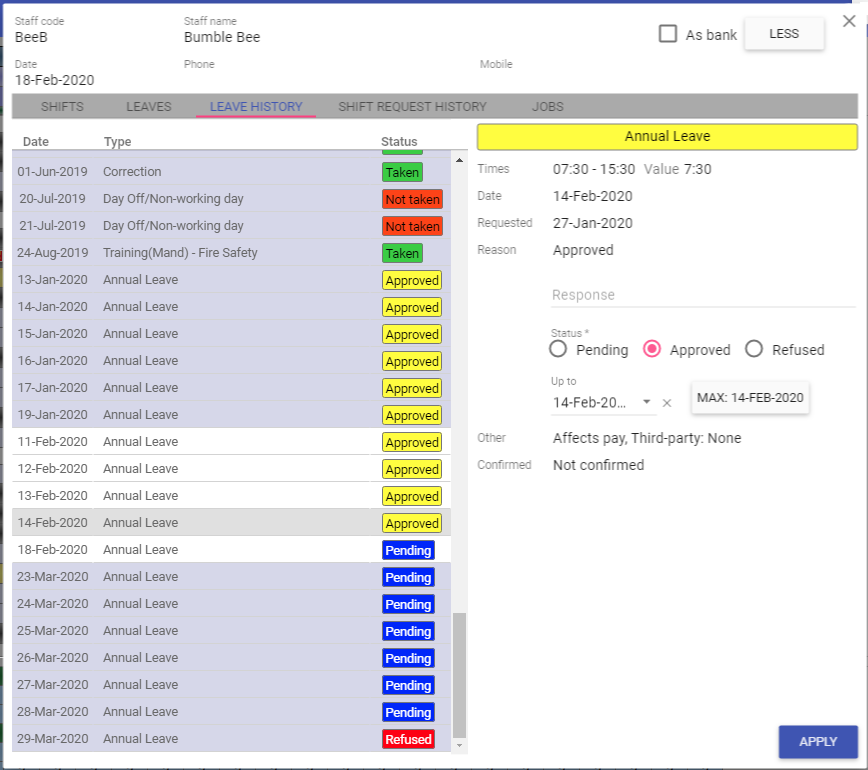Close the staff details dialog
Image resolution: width=868 pixels, height=770 pixels.
coord(849,21)
